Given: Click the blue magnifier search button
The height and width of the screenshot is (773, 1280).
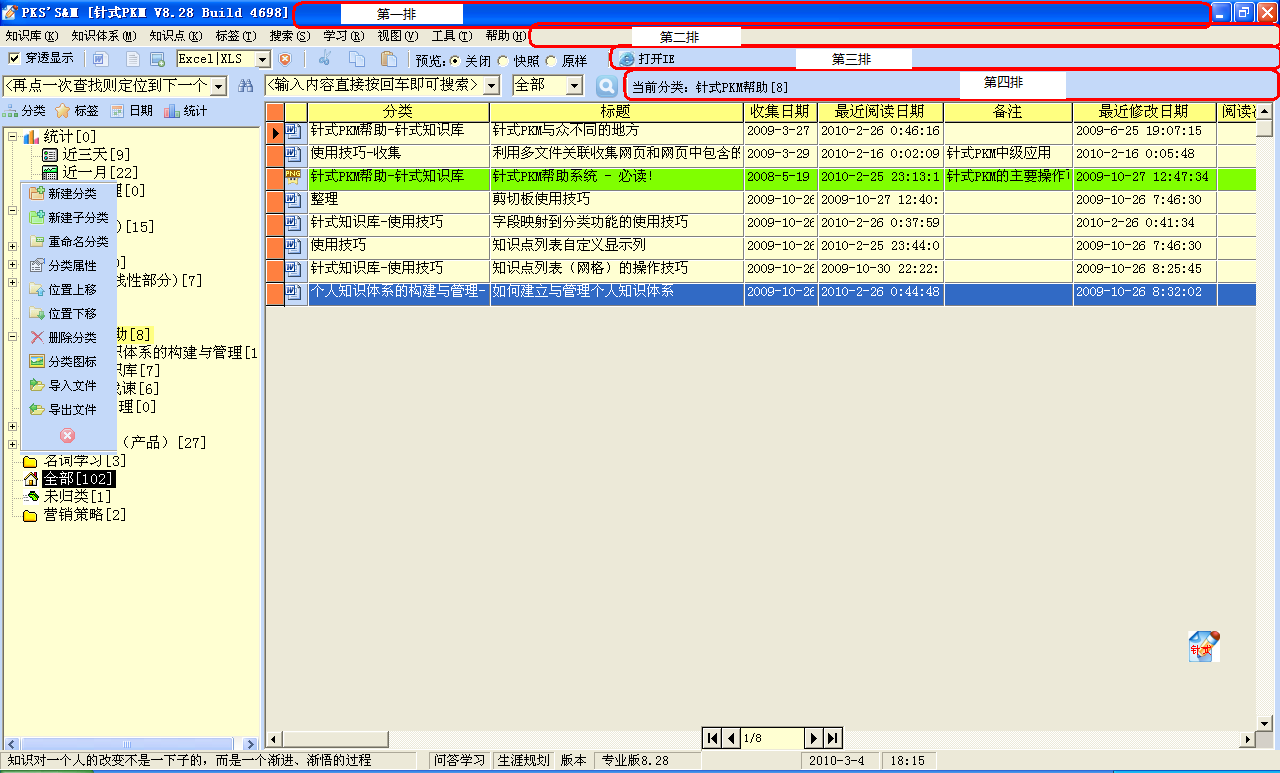Looking at the screenshot, I should [606, 86].
